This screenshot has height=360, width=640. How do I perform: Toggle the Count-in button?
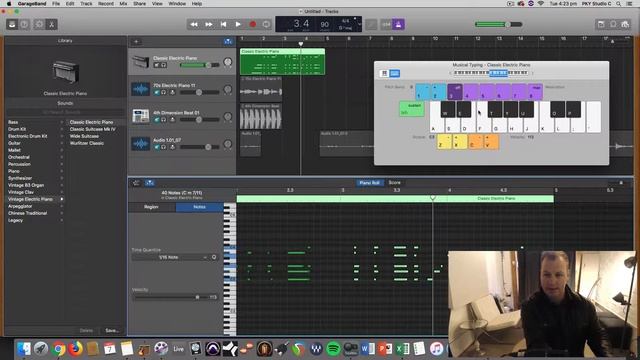click(386, 24)
